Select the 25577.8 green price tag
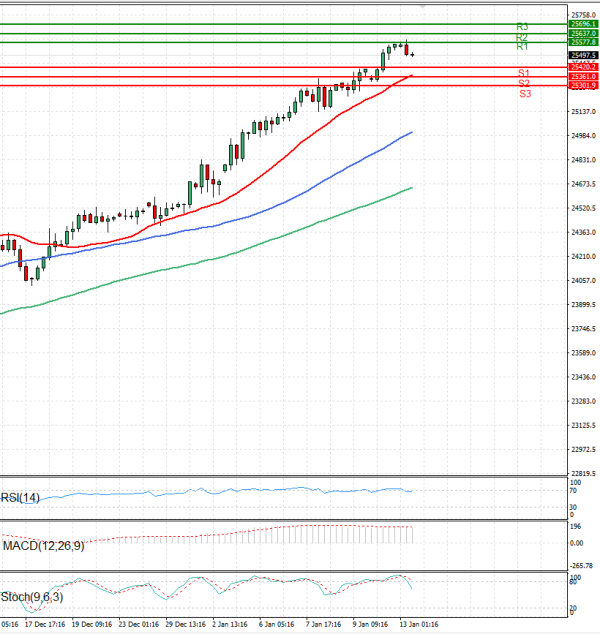The height and width of the screenshot is (634, 600). tap(582, 42)
